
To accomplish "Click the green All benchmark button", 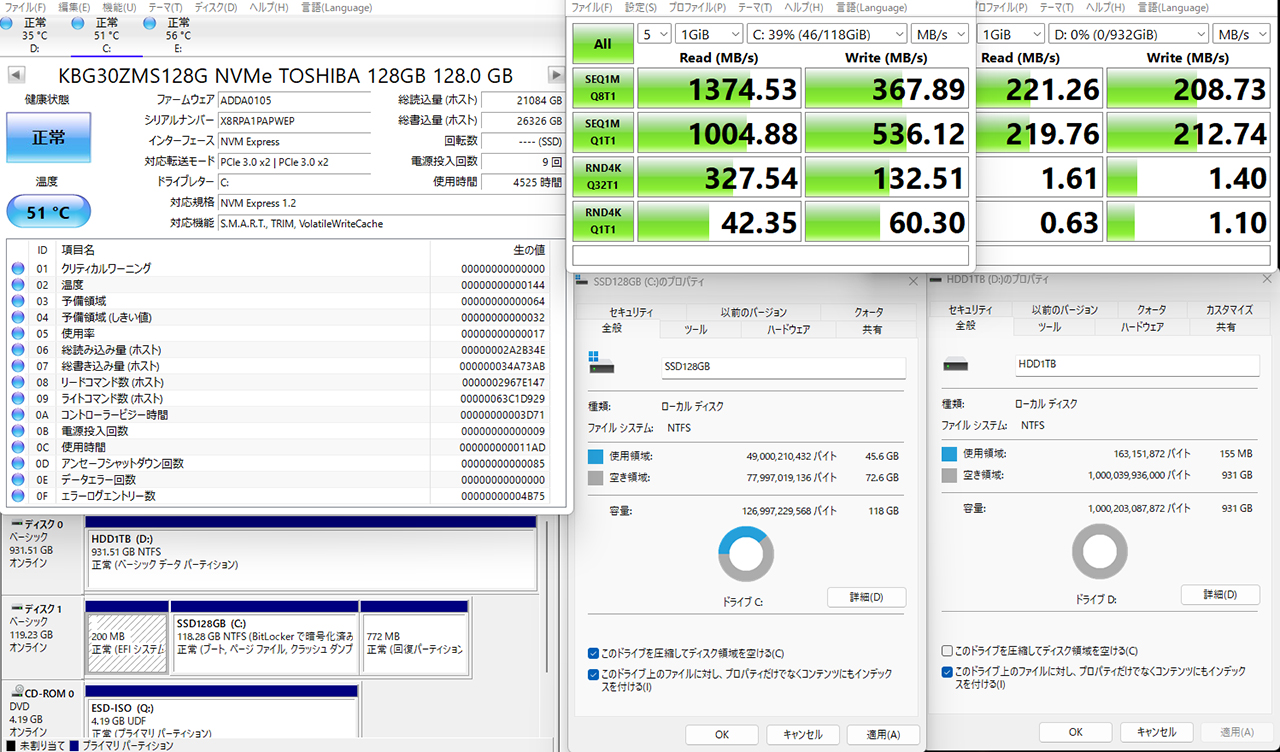I will (602, 44).
